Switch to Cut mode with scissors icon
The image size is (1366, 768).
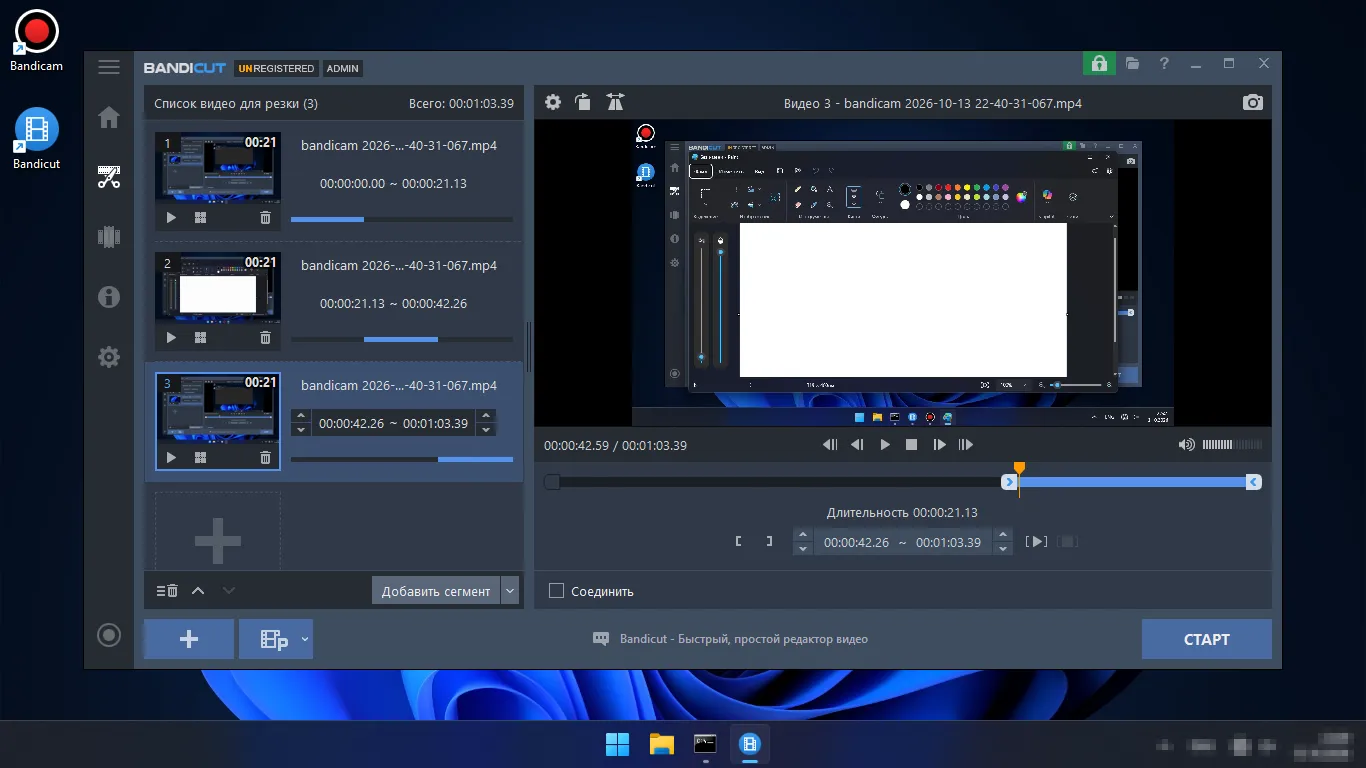(109, 178)
